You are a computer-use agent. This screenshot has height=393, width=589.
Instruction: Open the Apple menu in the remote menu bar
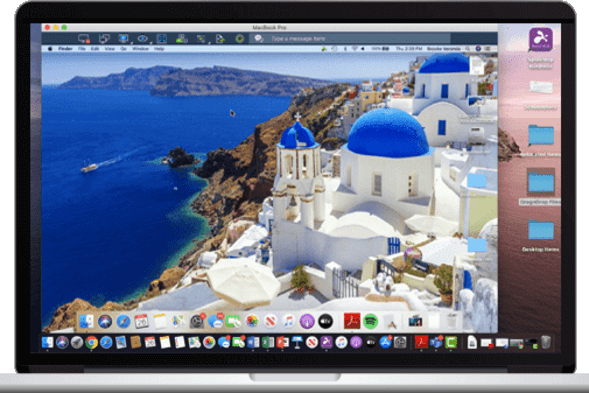pyautogui.click(x=50, y=48)
